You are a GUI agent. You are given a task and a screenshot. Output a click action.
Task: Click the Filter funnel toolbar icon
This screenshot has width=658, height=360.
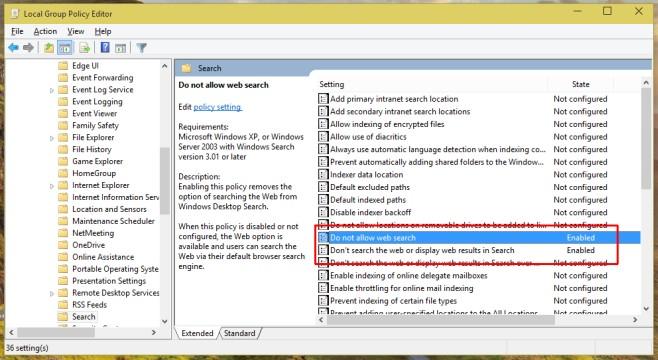(141, 48)
